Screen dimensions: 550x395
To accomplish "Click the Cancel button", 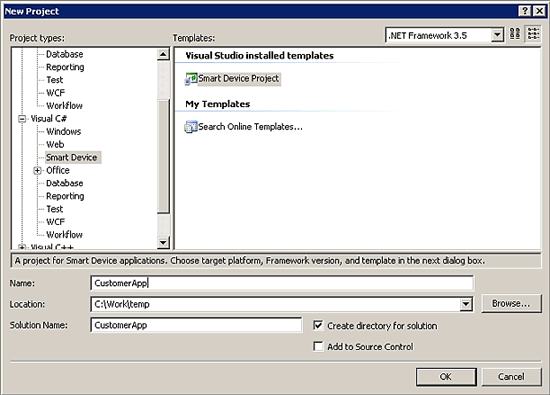I will pyautogui.click(x=511, y=377).
